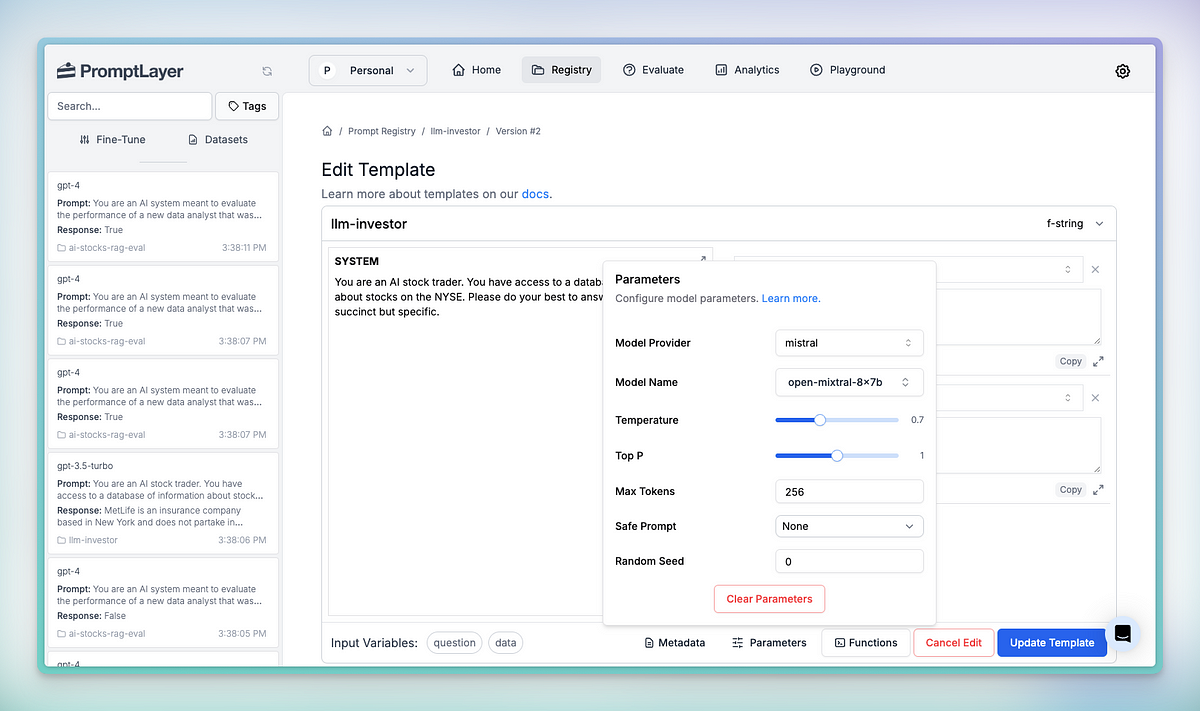The image size is (1200, 711).
Task: Click the Prompt Registry breadcrumb
Action: [381, 131]
